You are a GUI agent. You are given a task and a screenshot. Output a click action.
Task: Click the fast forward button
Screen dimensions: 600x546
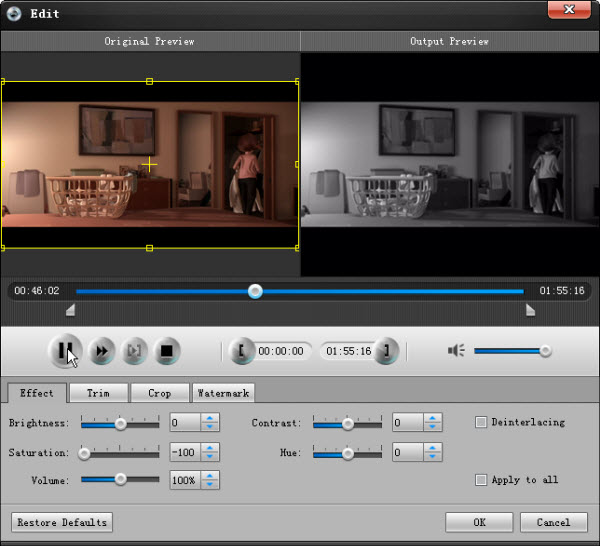coord(101,350)
